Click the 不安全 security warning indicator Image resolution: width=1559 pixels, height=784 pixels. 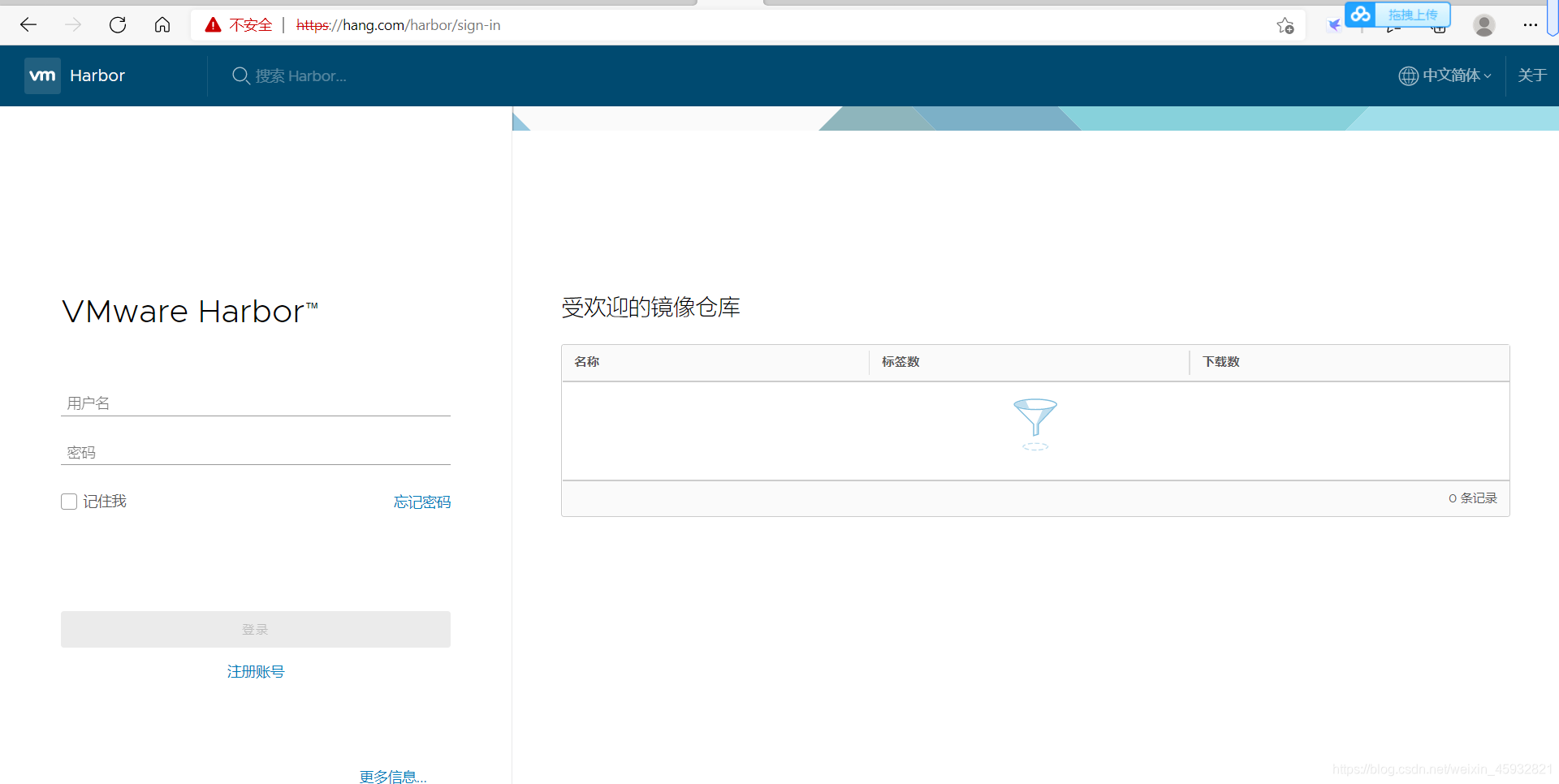237,24
